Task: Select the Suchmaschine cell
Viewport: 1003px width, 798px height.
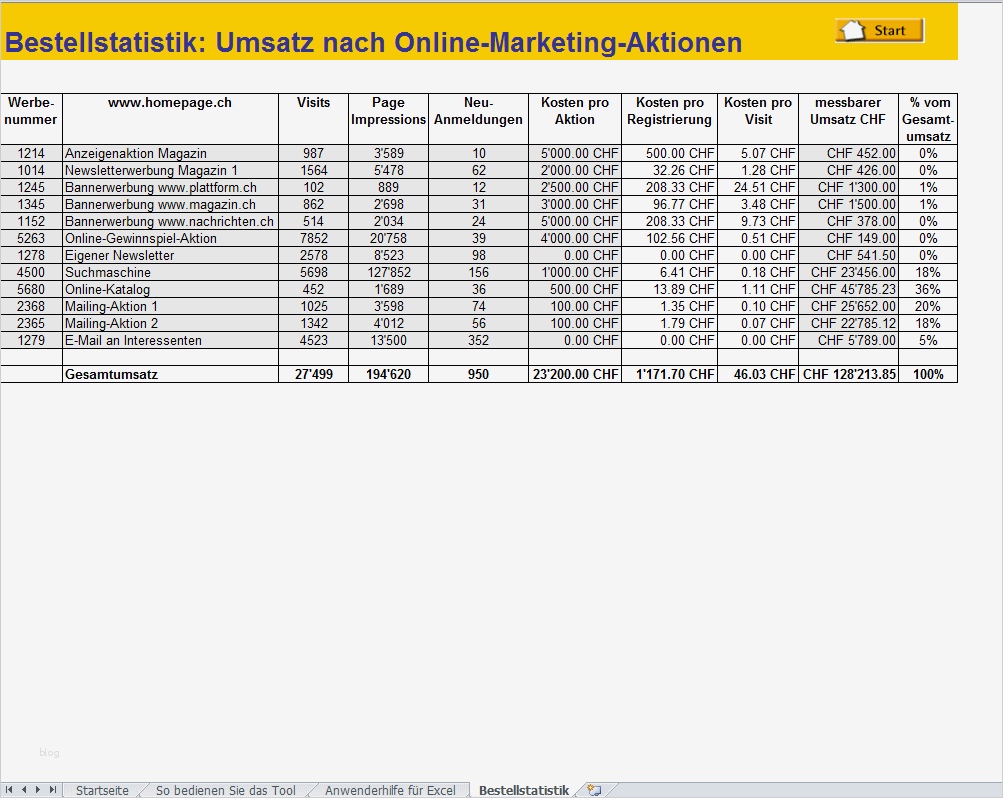Action: [x=170, y=272]
